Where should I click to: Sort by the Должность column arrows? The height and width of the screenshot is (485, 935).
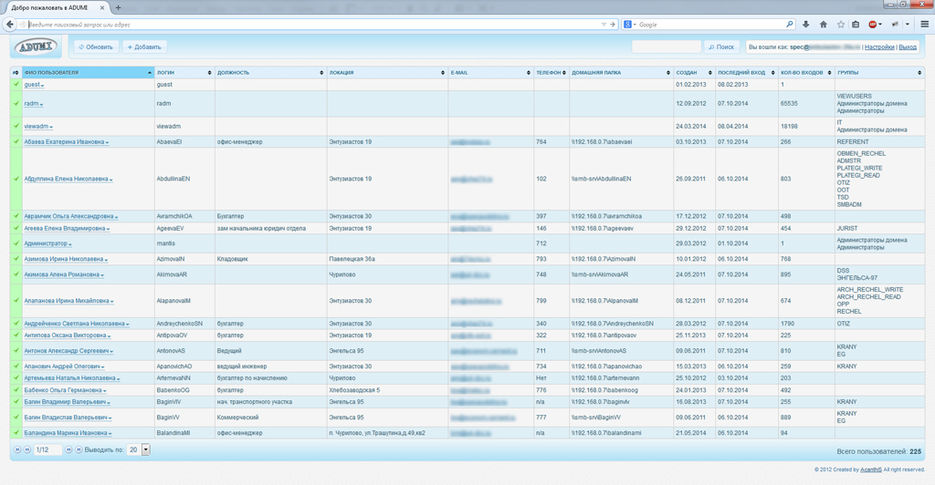321,73
